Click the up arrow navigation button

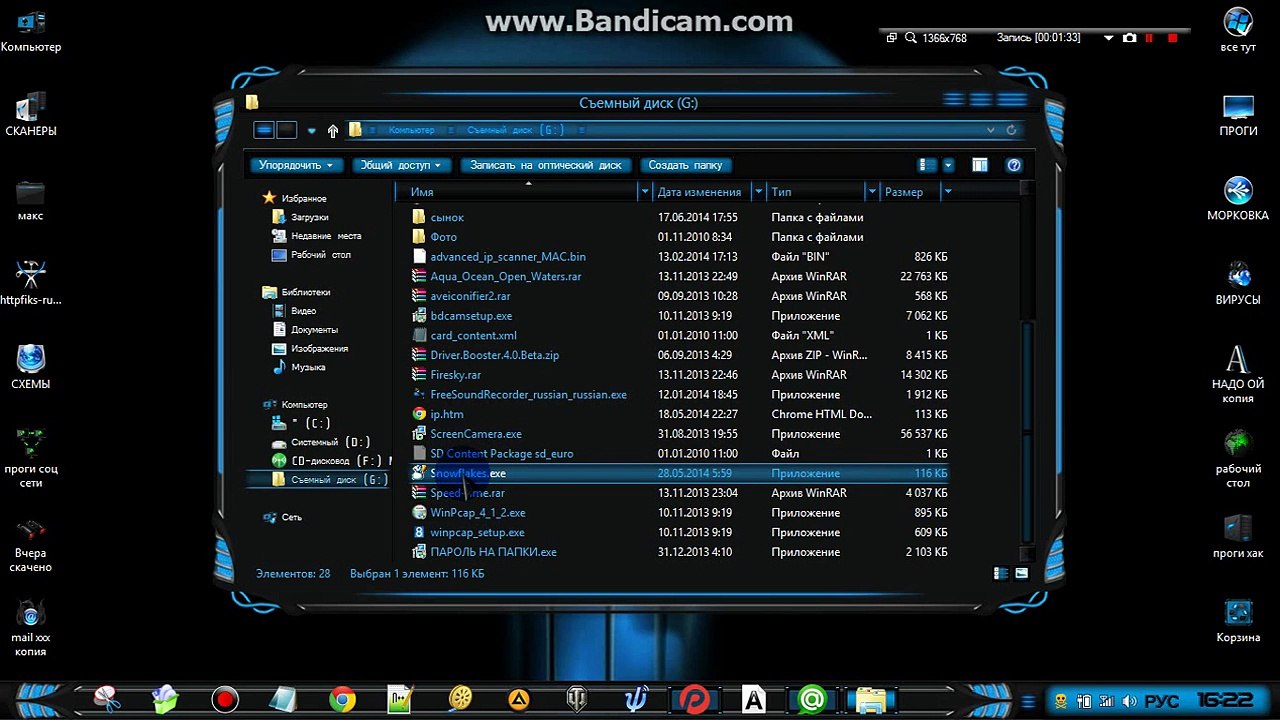point(333,130)
